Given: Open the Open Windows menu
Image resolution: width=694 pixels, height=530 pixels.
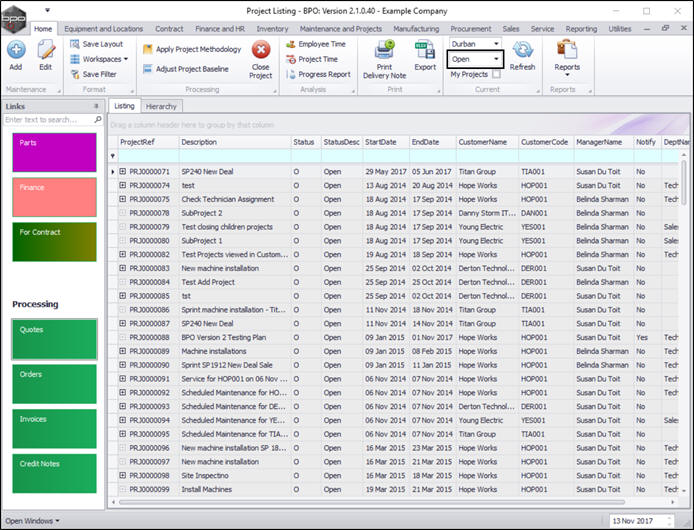Looking at the screenshot, I should click(x=32, y=521).
